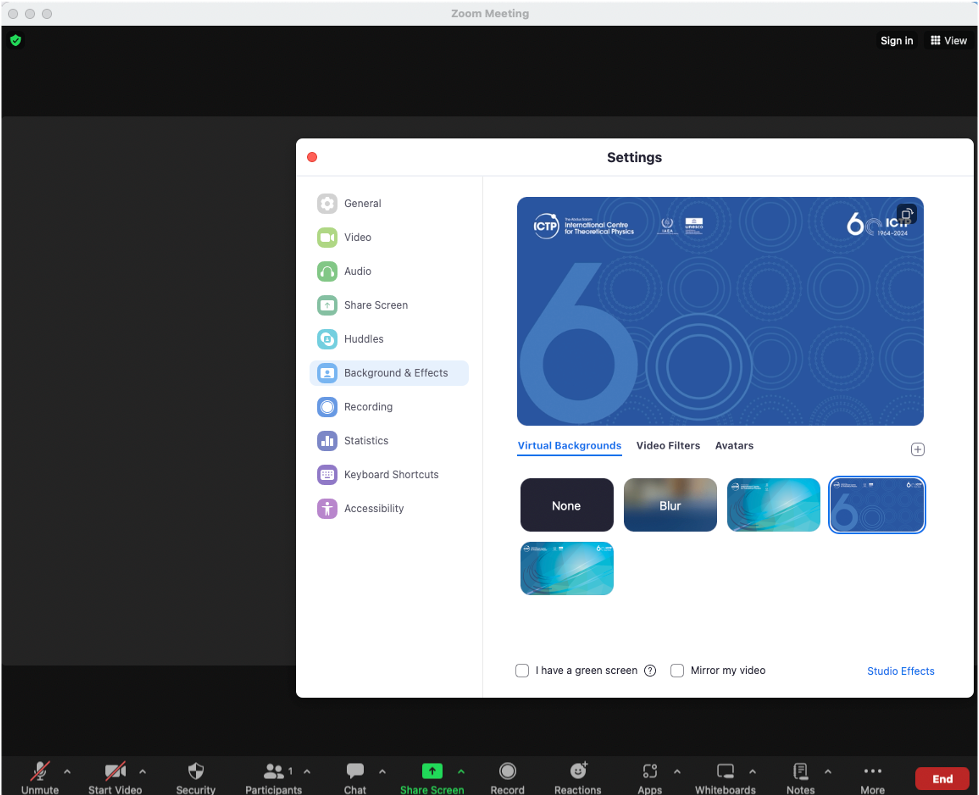Click the help icon beside green screen
The height and width of the screenshot is (795, 979).
[x=650, y=671]
